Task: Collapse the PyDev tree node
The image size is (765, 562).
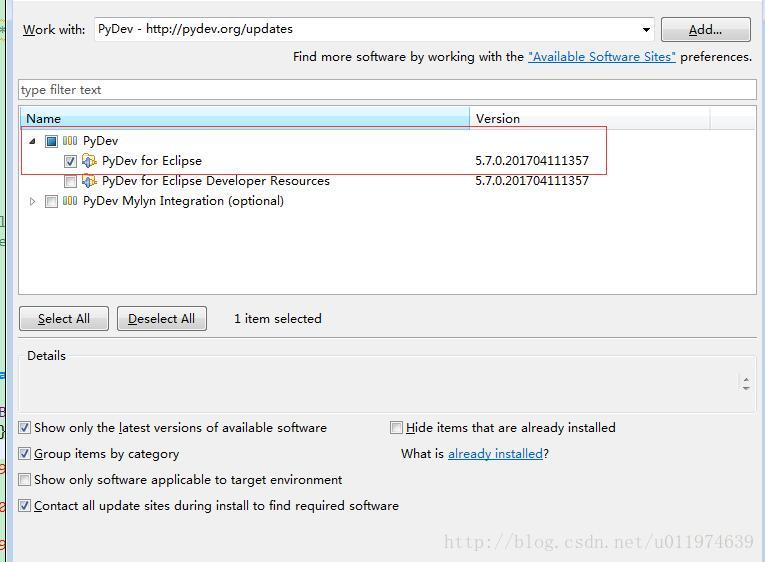Action: (x=32, y=141)
